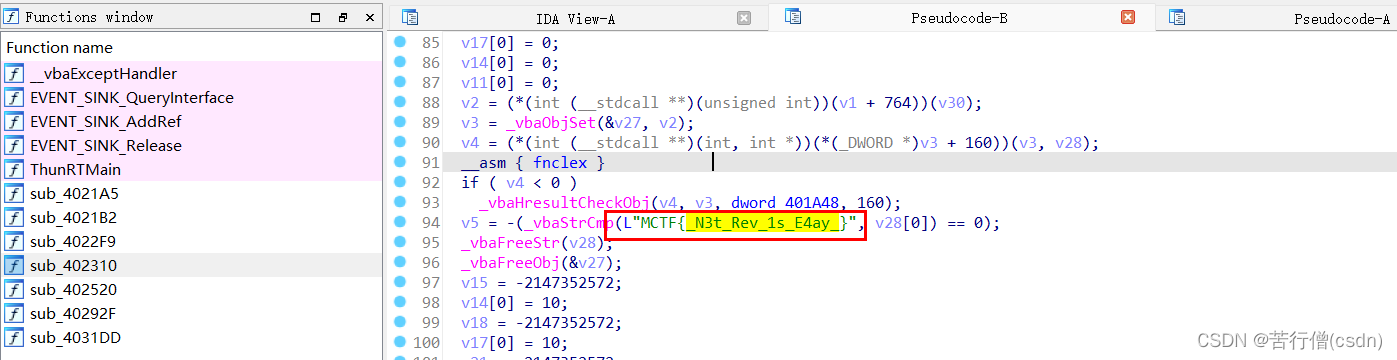Toggle breakpoint dot on line 85
The image size is (1397, 360).
400,42
